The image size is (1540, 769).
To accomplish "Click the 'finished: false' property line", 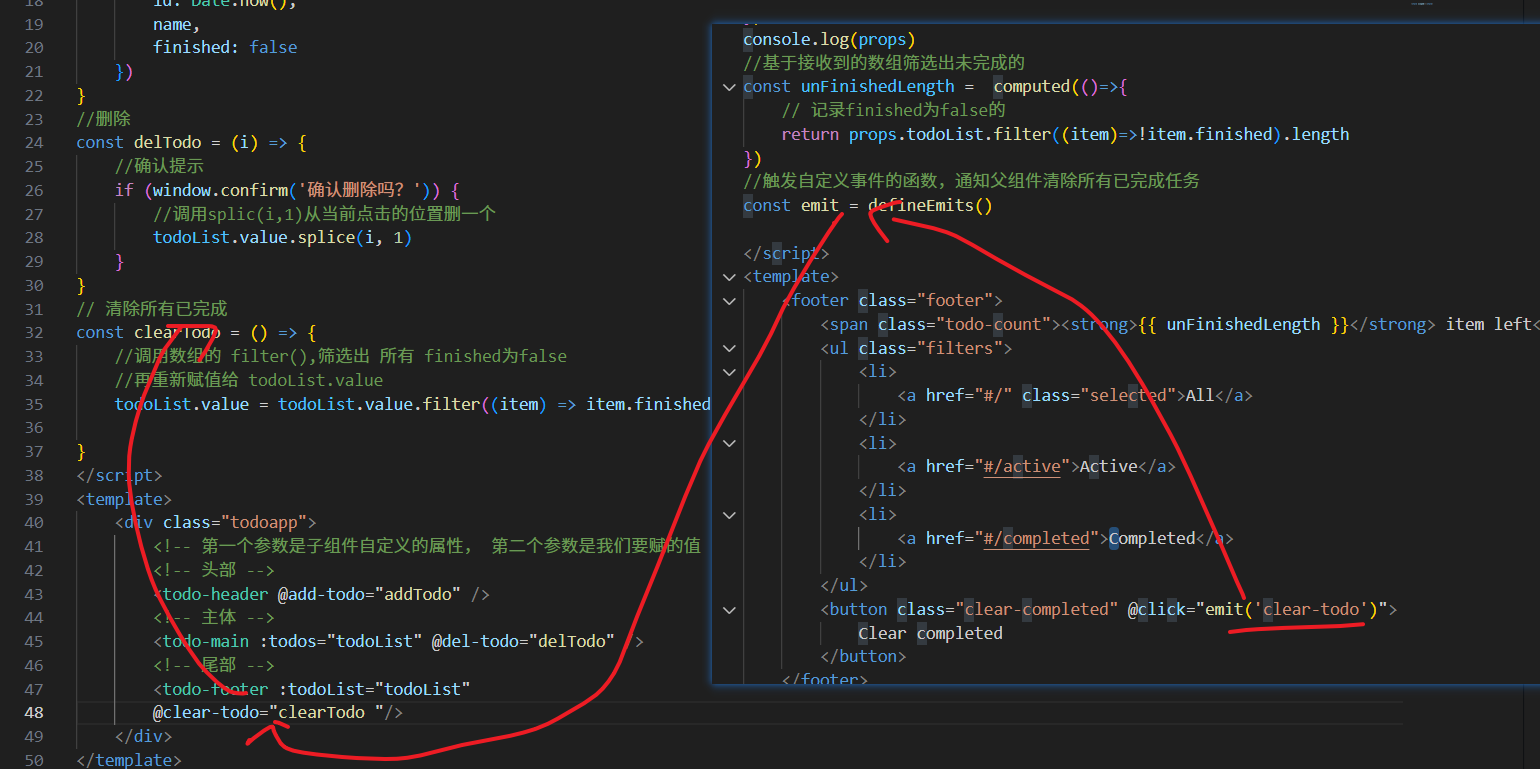I will click(225, 47).
